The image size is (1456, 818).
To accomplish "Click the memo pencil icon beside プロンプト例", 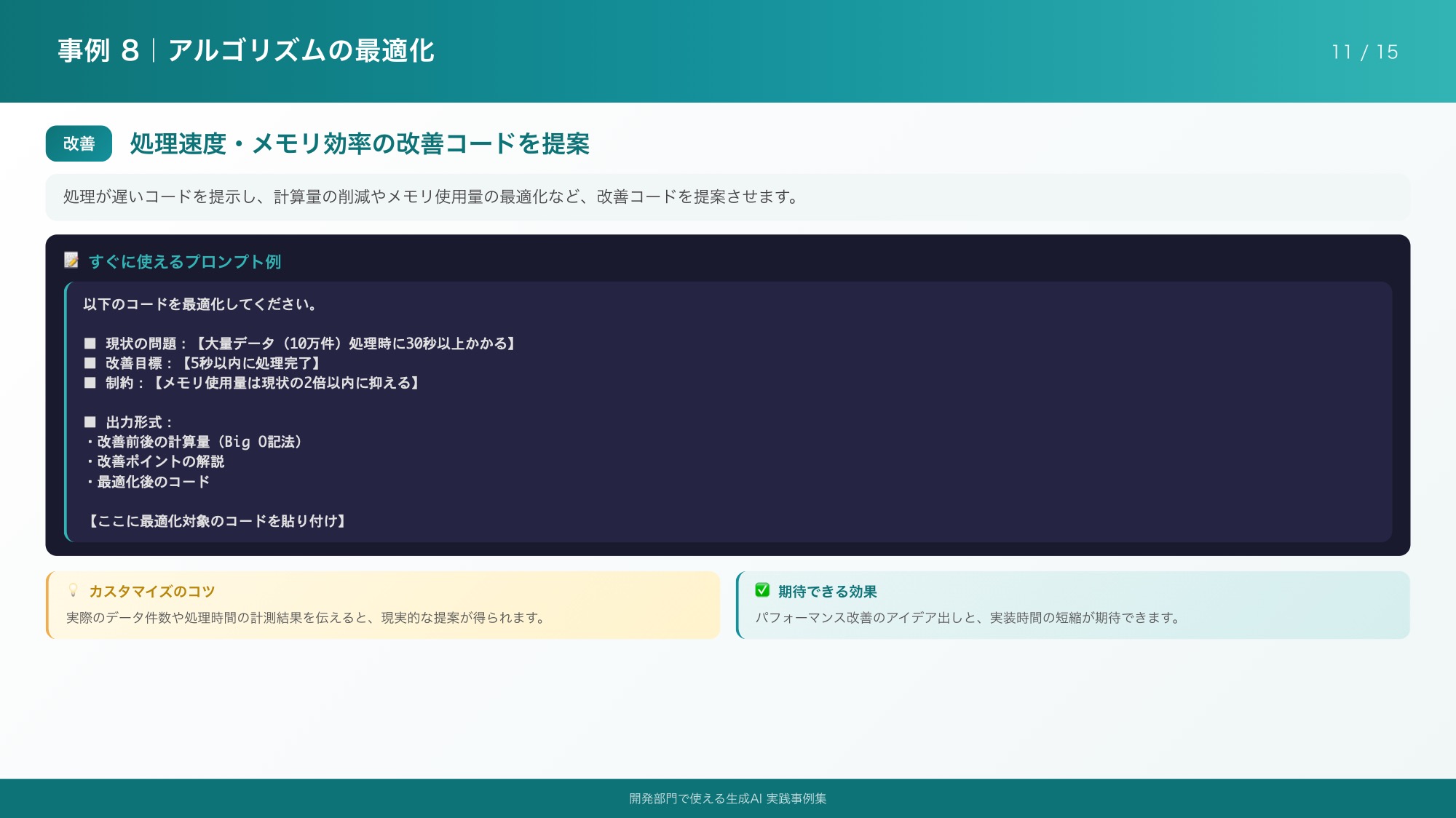I will [x=71, y=261].
